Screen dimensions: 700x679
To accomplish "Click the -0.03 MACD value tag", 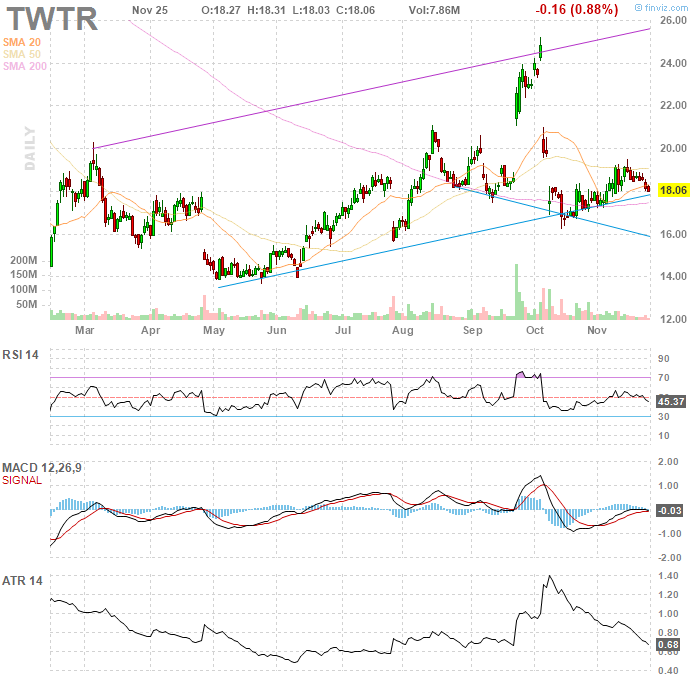I will (670, 511).
